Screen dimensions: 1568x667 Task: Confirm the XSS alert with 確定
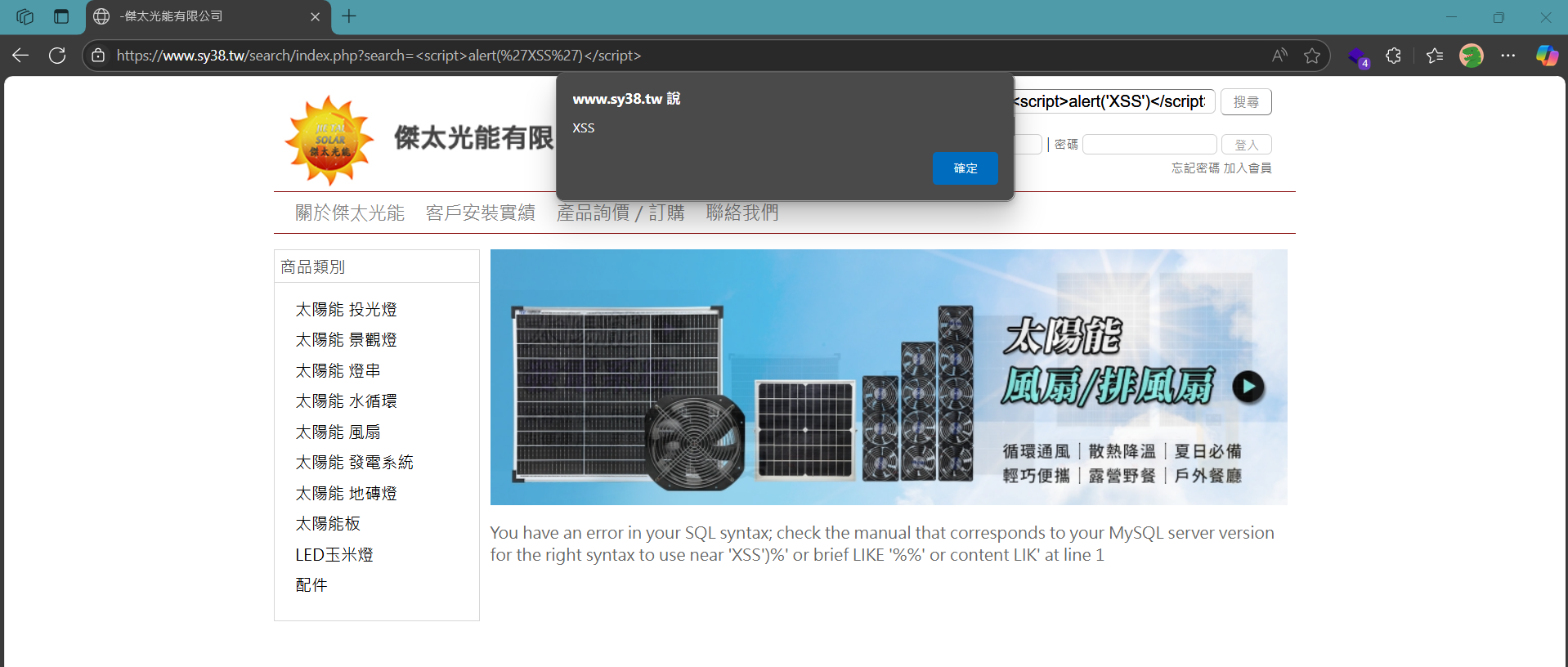tap(965, 168)
